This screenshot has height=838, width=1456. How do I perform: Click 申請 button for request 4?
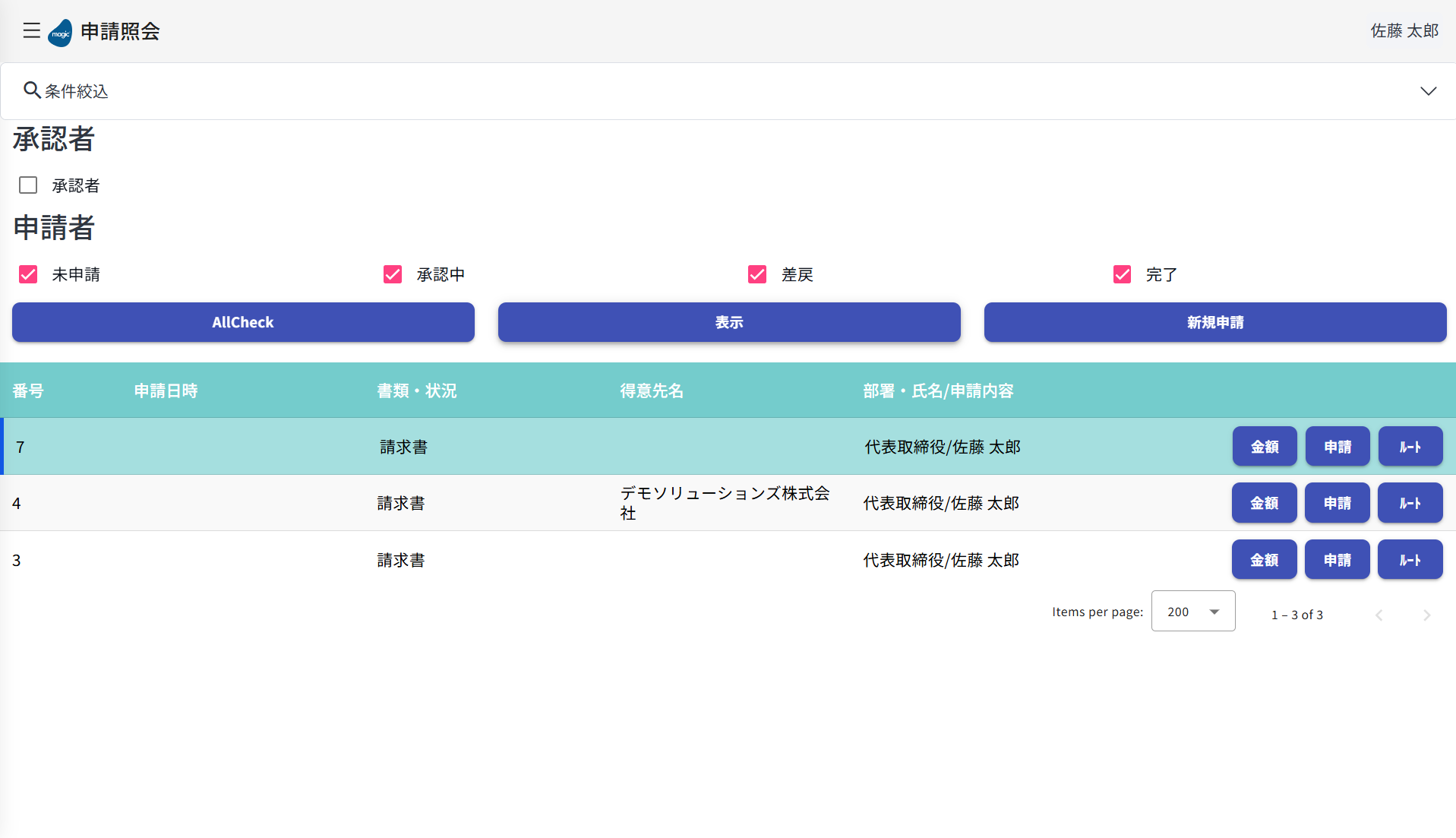[x=1337, y=503]
